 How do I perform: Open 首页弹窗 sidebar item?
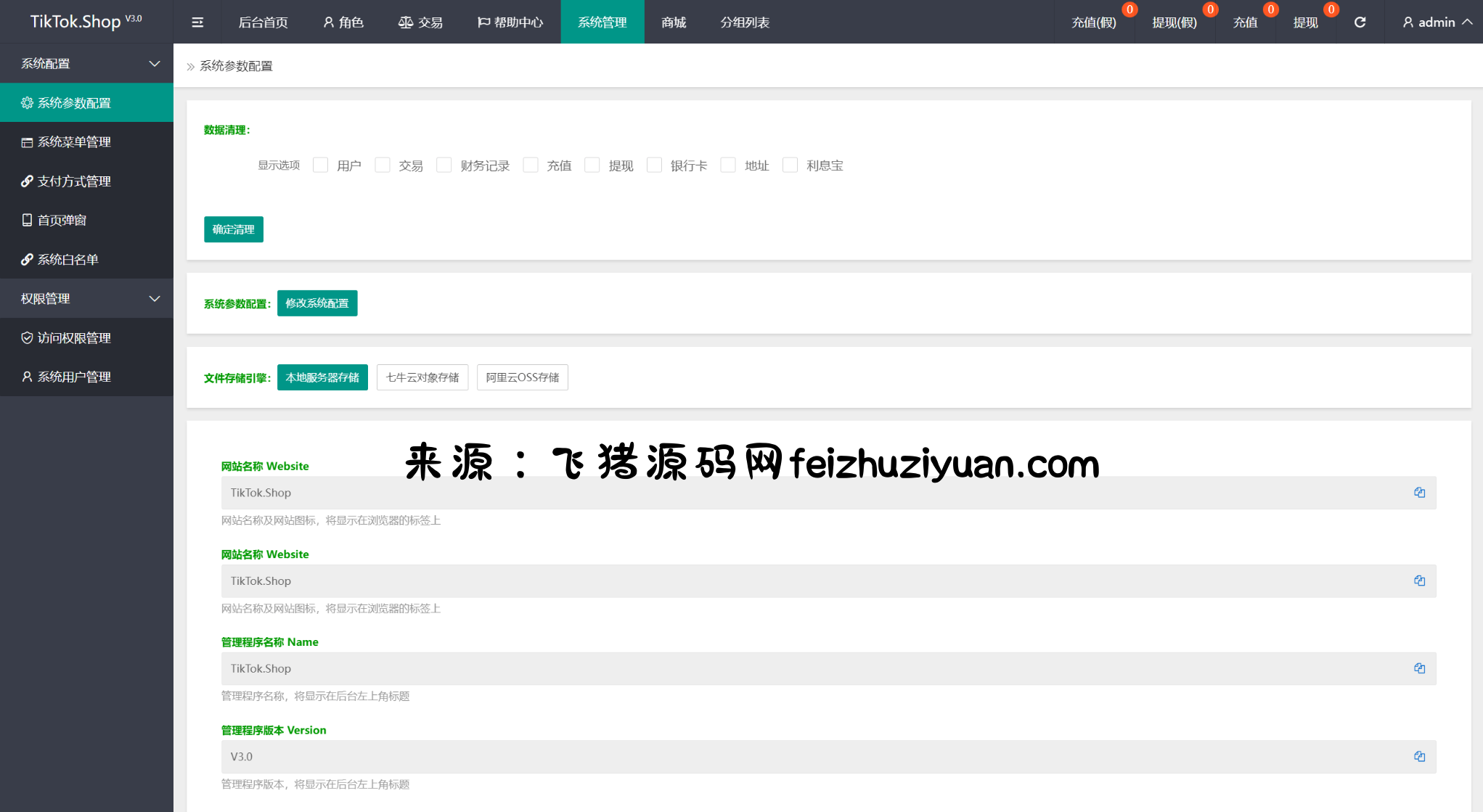(62, 221)
